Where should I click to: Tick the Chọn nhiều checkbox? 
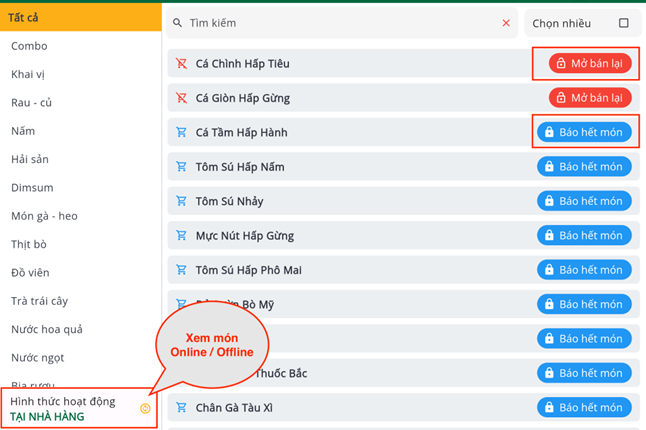[624, 23]
